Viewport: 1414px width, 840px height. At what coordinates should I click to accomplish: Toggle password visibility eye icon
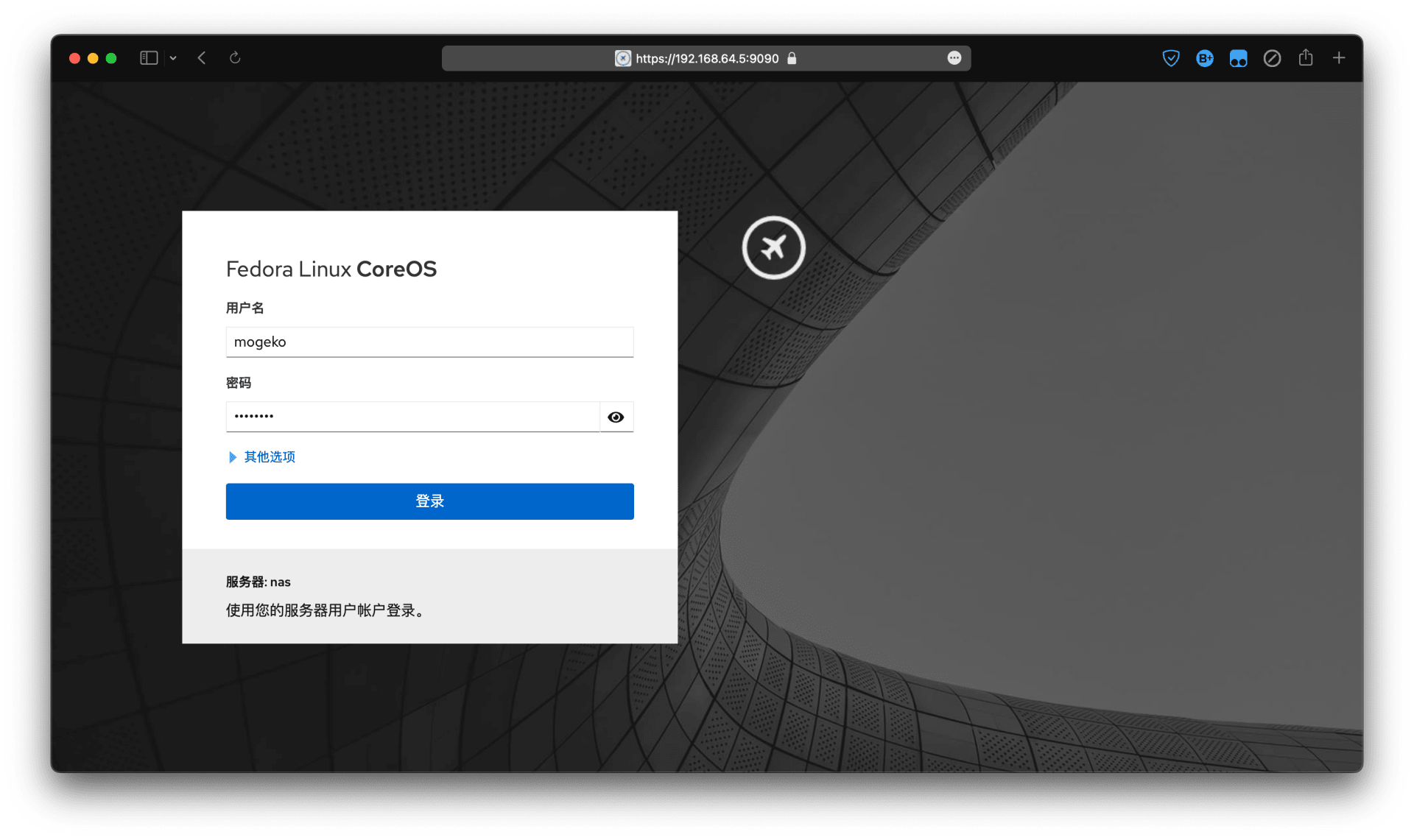click(x=616, y=417)
